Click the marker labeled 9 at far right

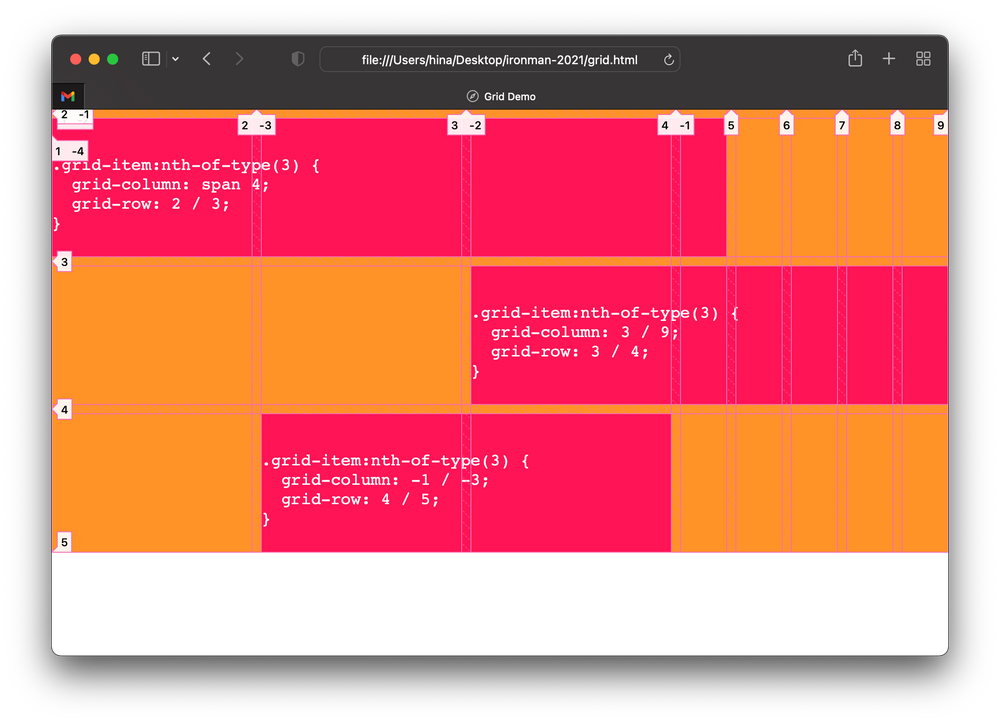pos(940,125)
